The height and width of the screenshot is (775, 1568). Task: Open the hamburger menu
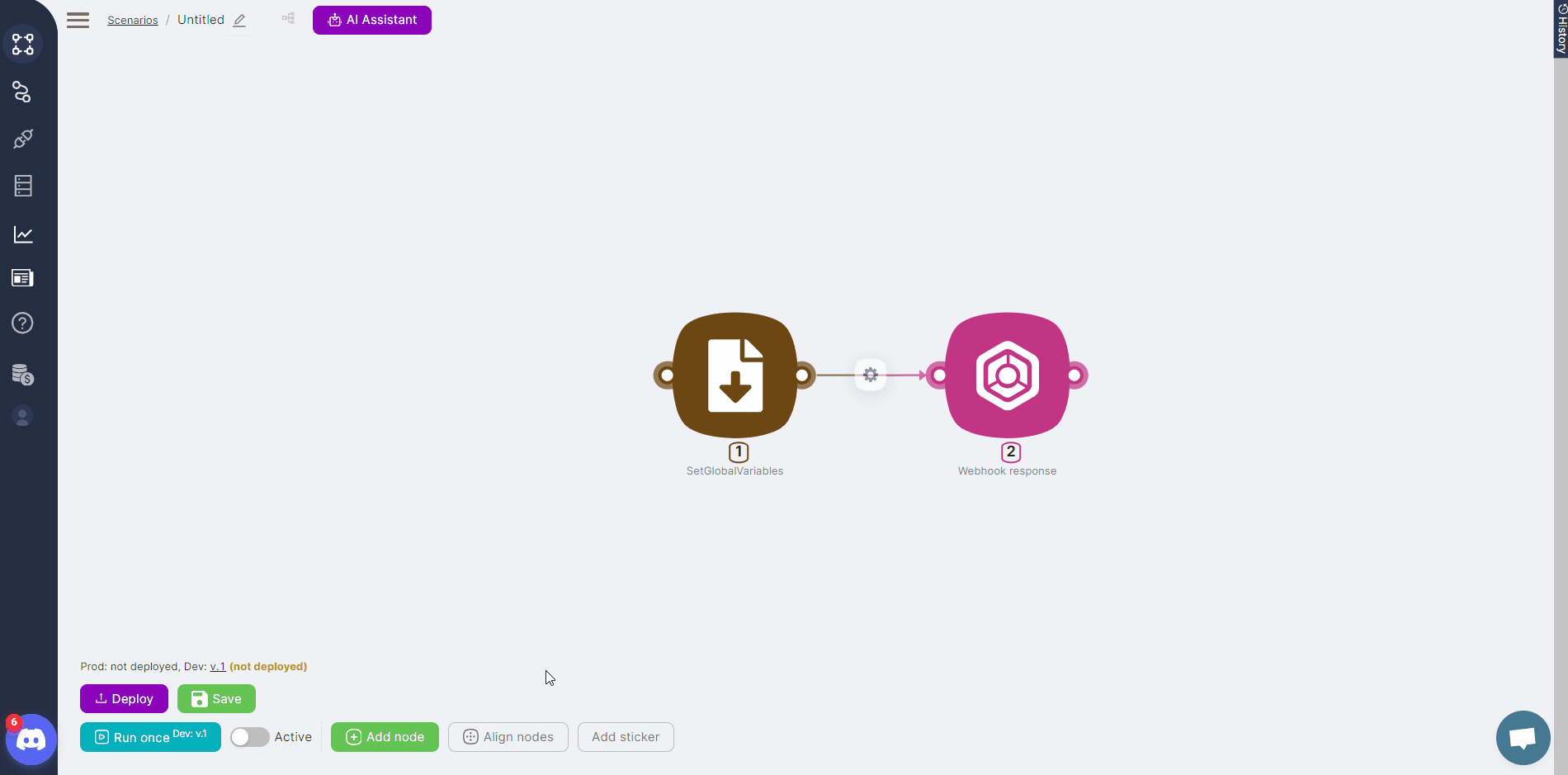point(78,20)
